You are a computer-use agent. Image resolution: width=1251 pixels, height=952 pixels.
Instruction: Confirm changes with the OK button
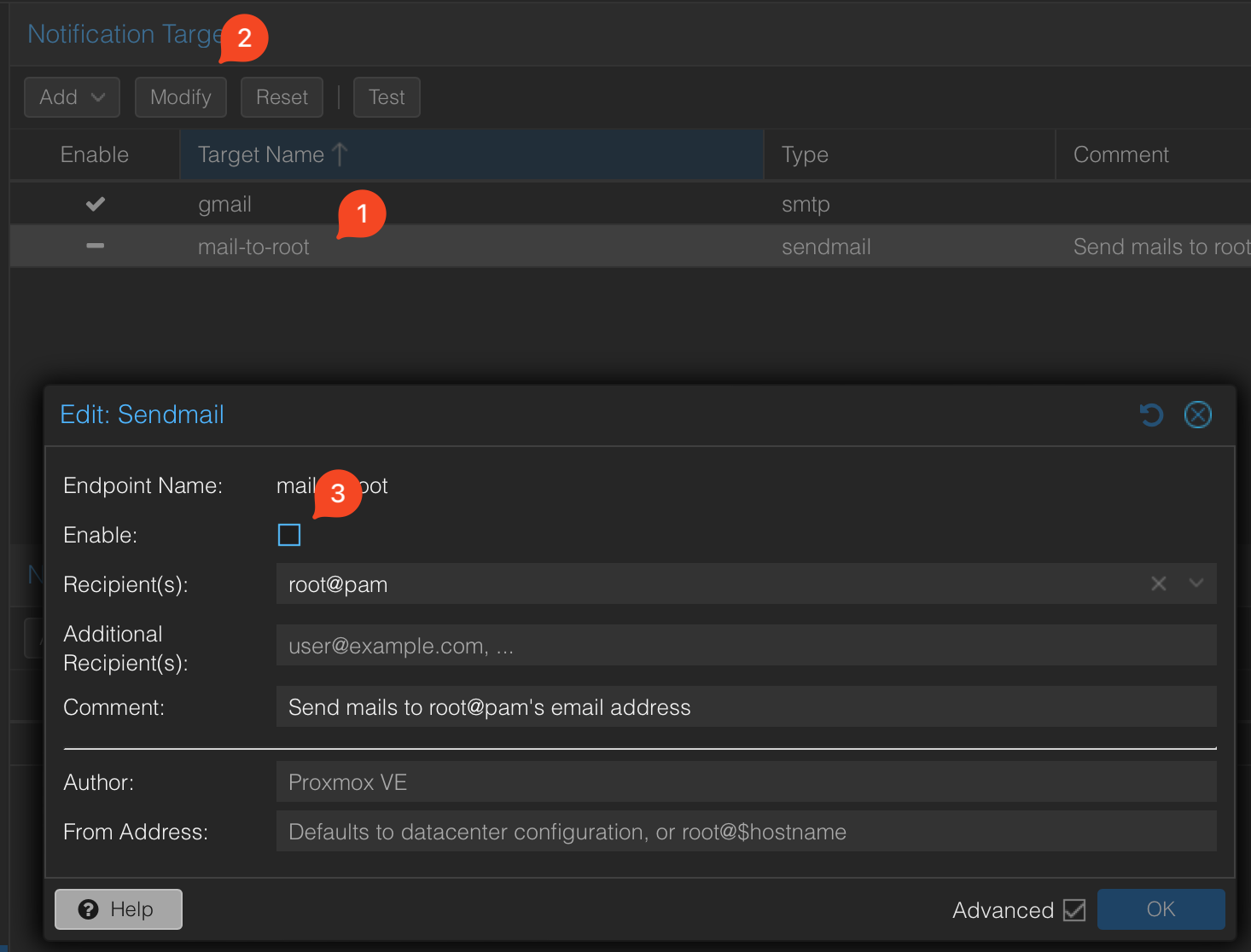[1161, 908]
